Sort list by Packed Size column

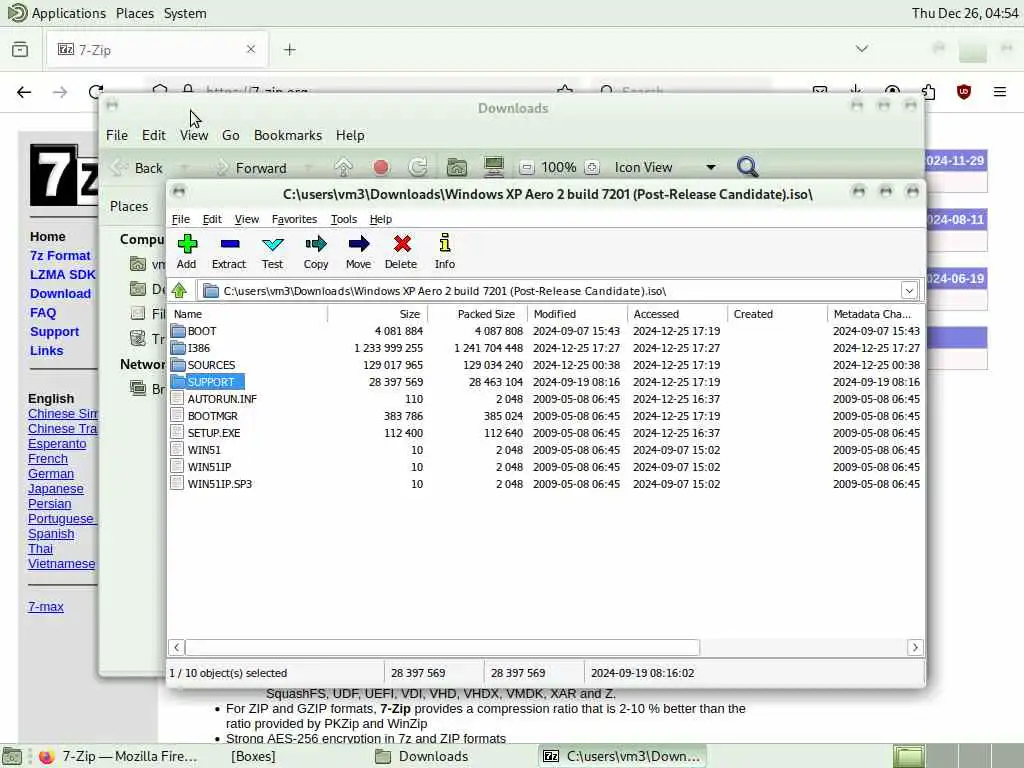coord(477,314)
